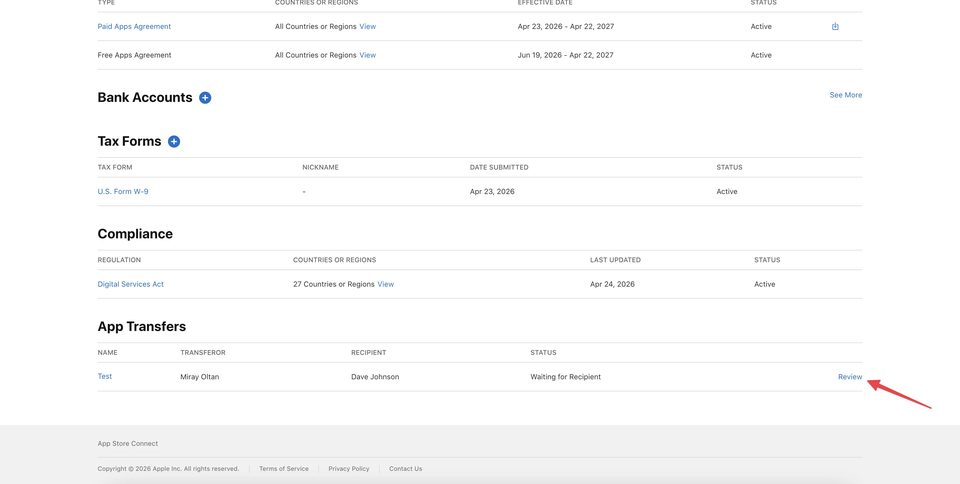Click See More for Bank Accounts

coord(846,95)
